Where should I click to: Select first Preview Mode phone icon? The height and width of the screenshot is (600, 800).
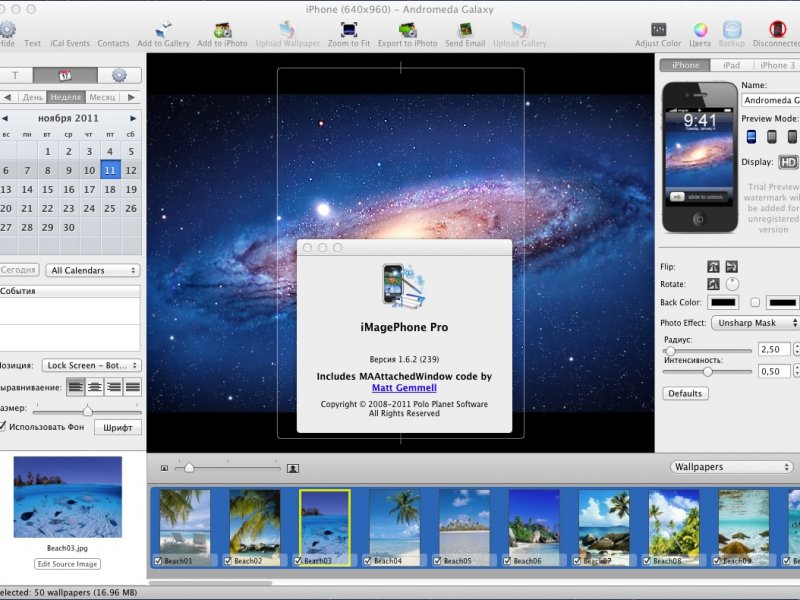pos(751,137)
